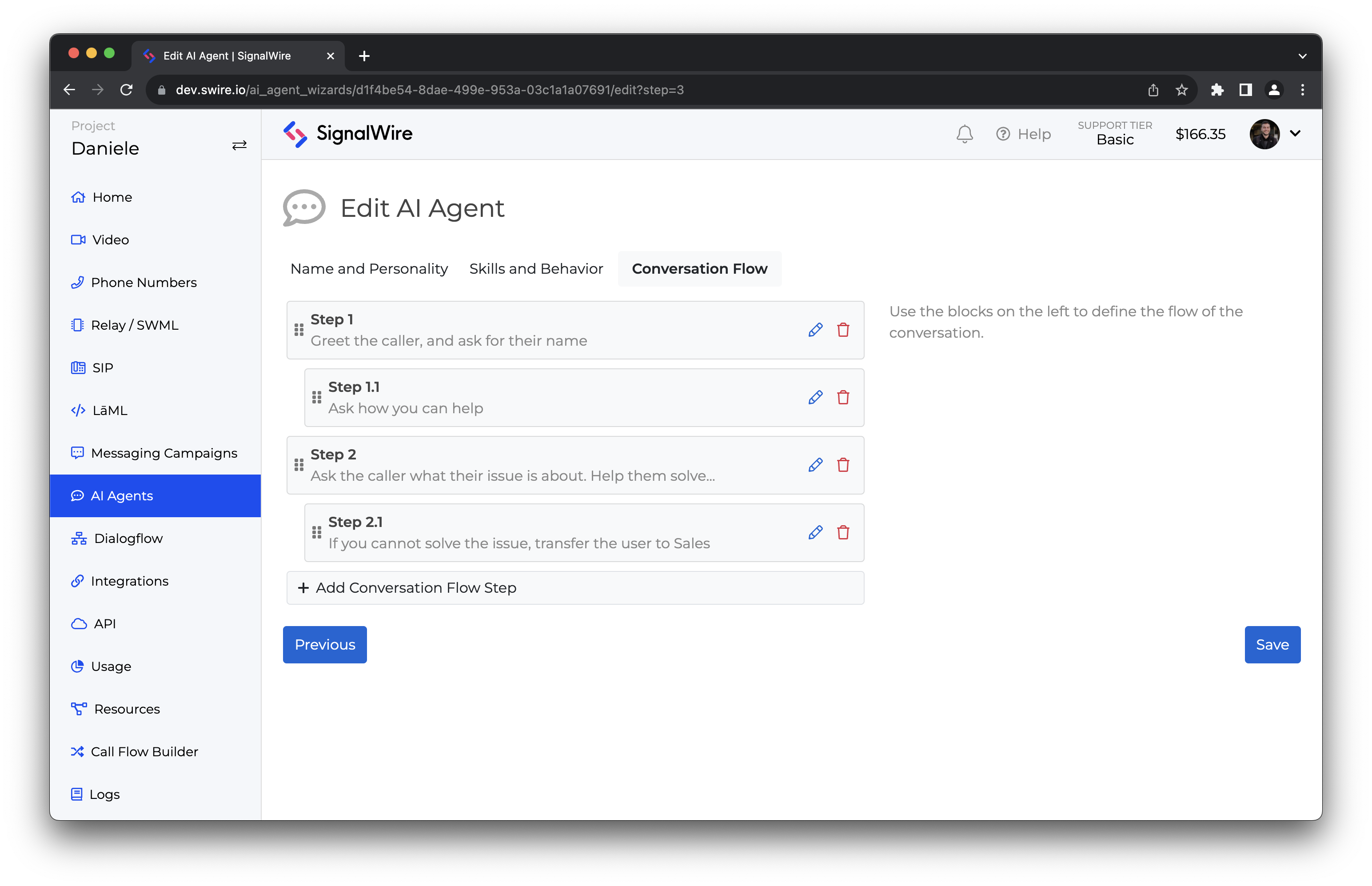Edit Step 1.1 via the pencil icon
1372x886 pixels.
(x=815, y=397)
